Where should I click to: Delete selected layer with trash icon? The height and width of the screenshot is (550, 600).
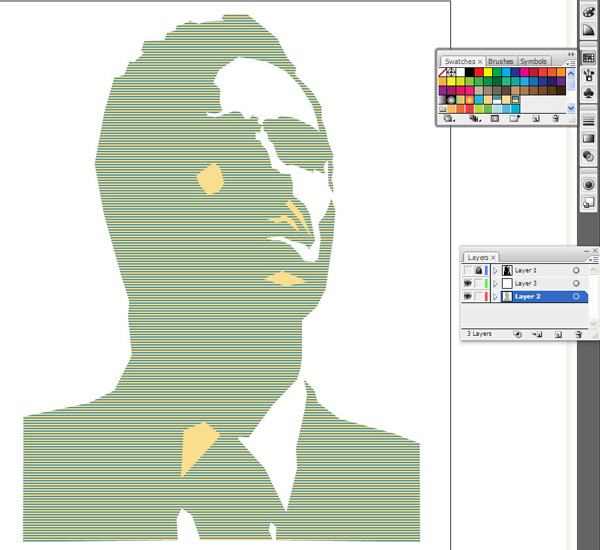pyautogui.click(x=576, y=333)
